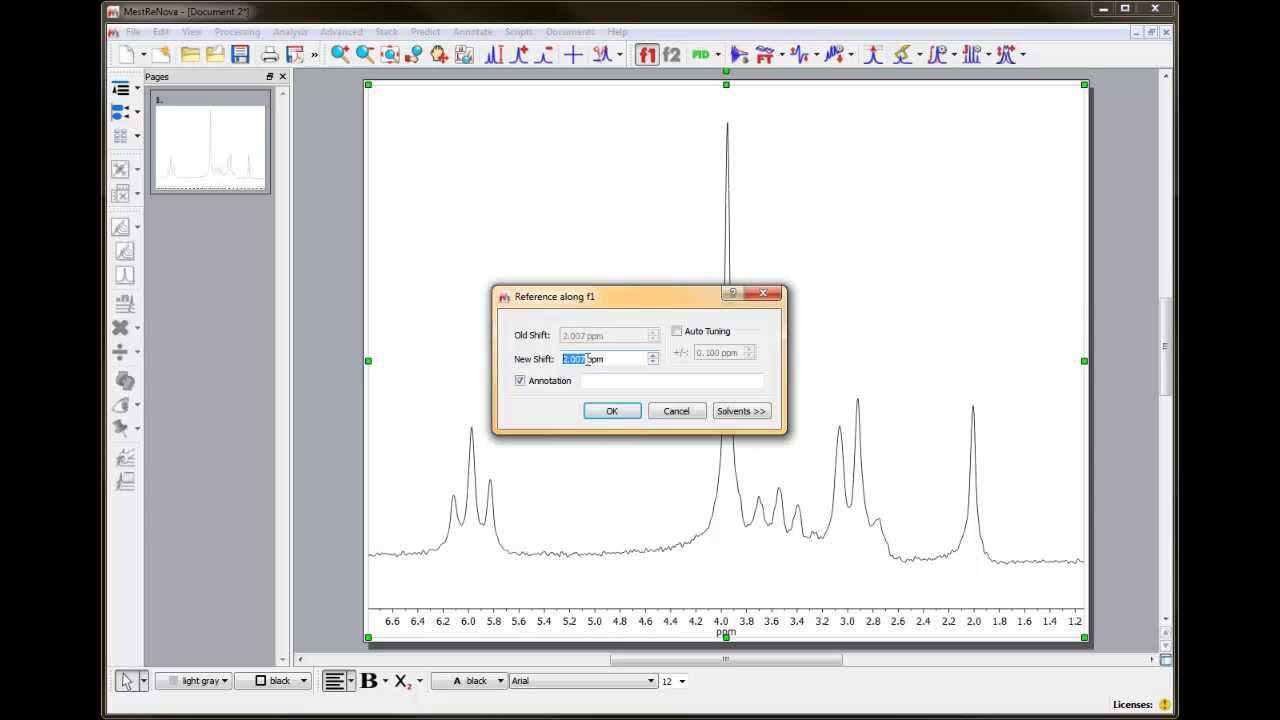Click the phase correction icon
The width and height of the screenshot is (1280, 720).
(798, 55)
